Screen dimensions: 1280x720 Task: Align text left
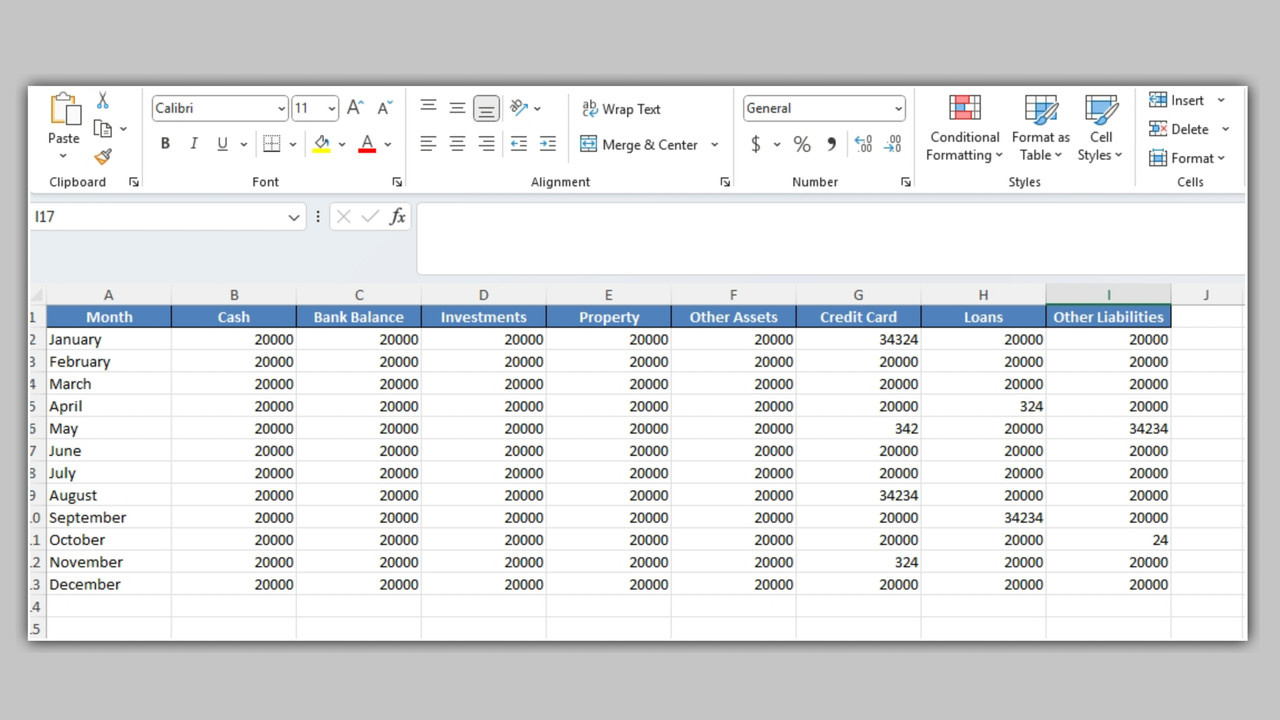point(428,144)
